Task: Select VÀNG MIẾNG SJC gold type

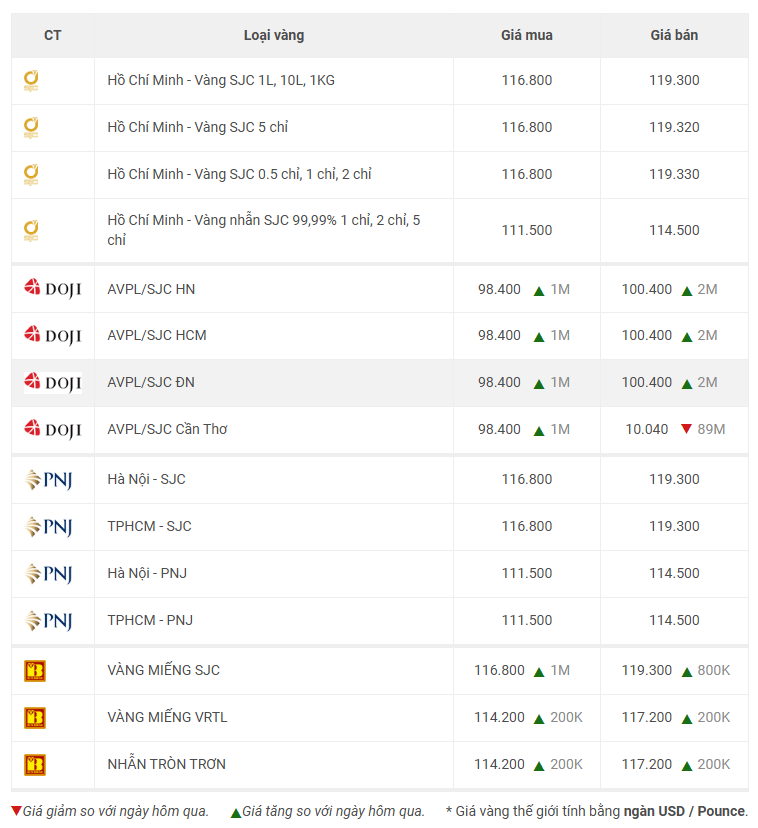Action: coord(163,670)
